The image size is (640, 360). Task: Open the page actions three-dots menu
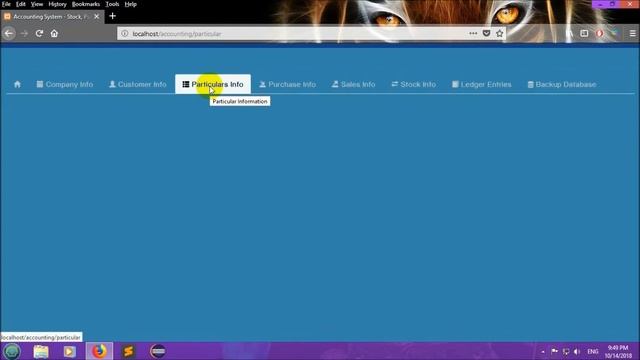coord(473,33)
